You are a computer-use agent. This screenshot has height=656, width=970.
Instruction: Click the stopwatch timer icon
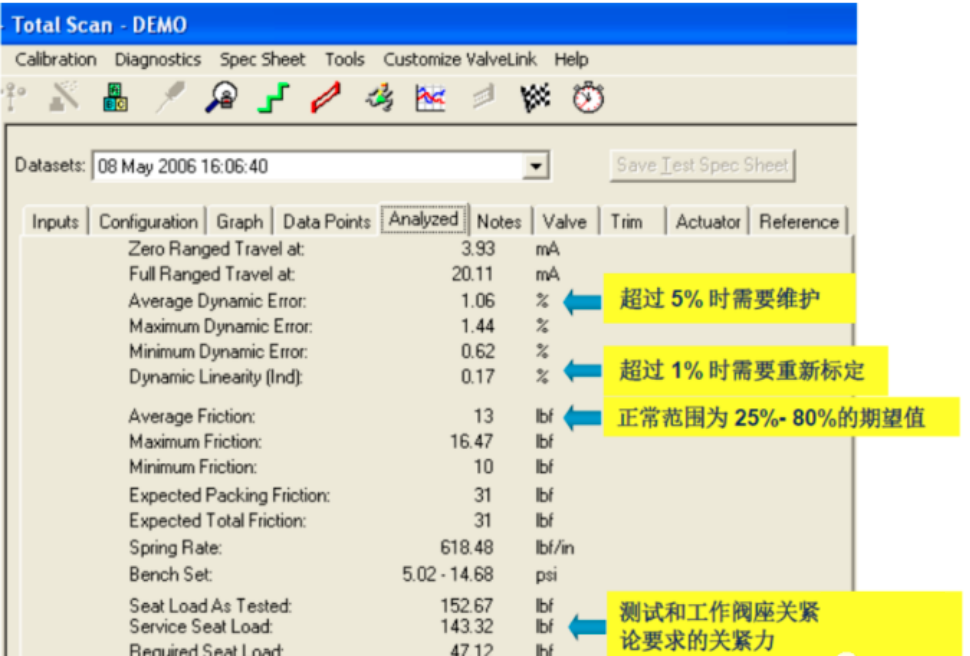(x=588, y=98)
